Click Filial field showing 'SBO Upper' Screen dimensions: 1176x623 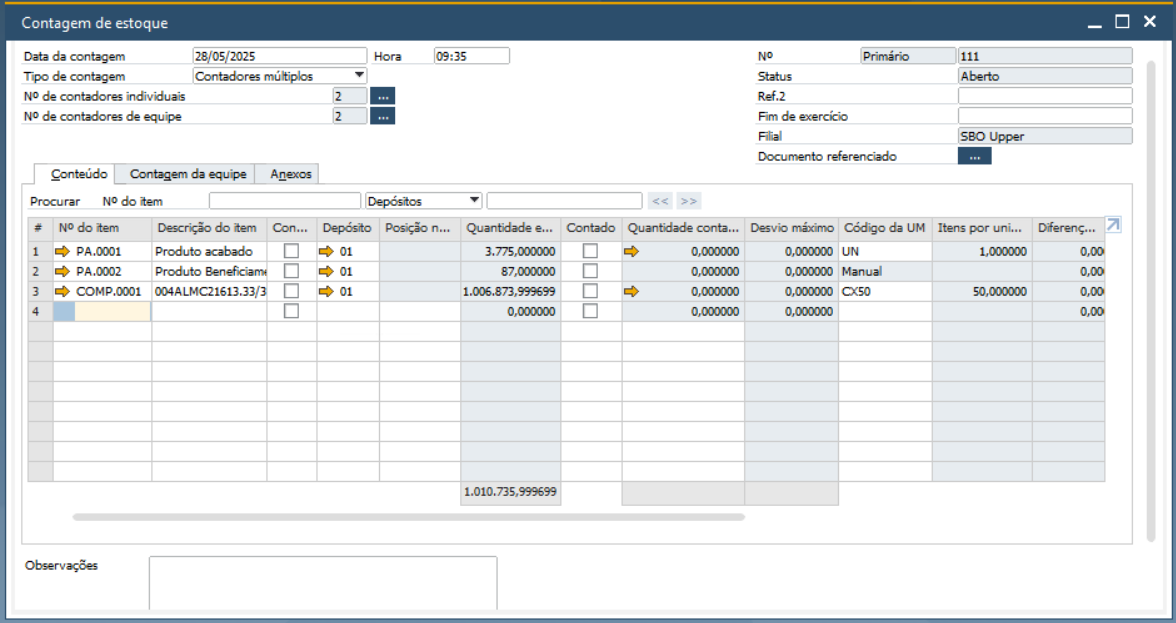1045,136
